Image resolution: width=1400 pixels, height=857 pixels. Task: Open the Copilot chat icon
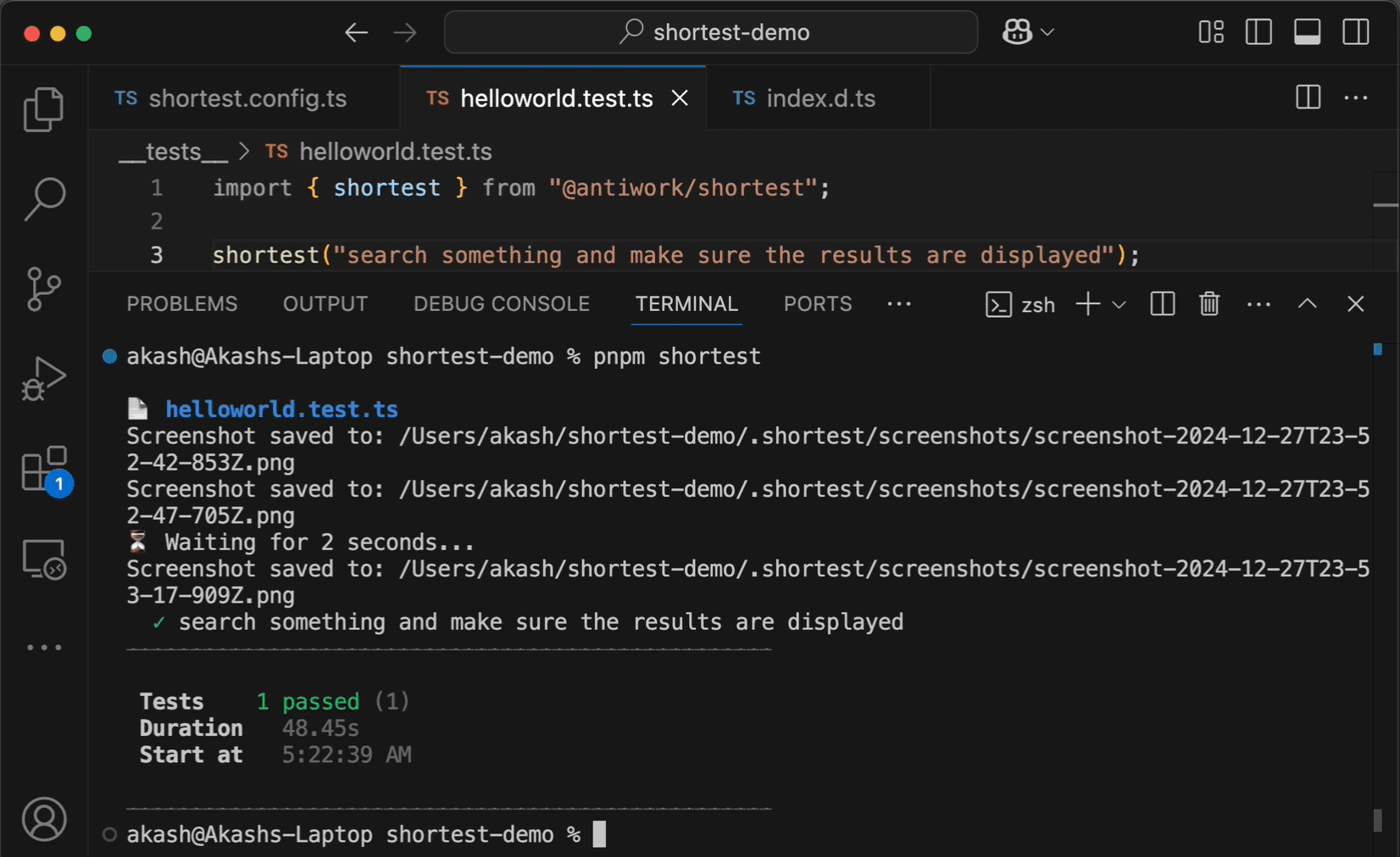click(1017, 32)
